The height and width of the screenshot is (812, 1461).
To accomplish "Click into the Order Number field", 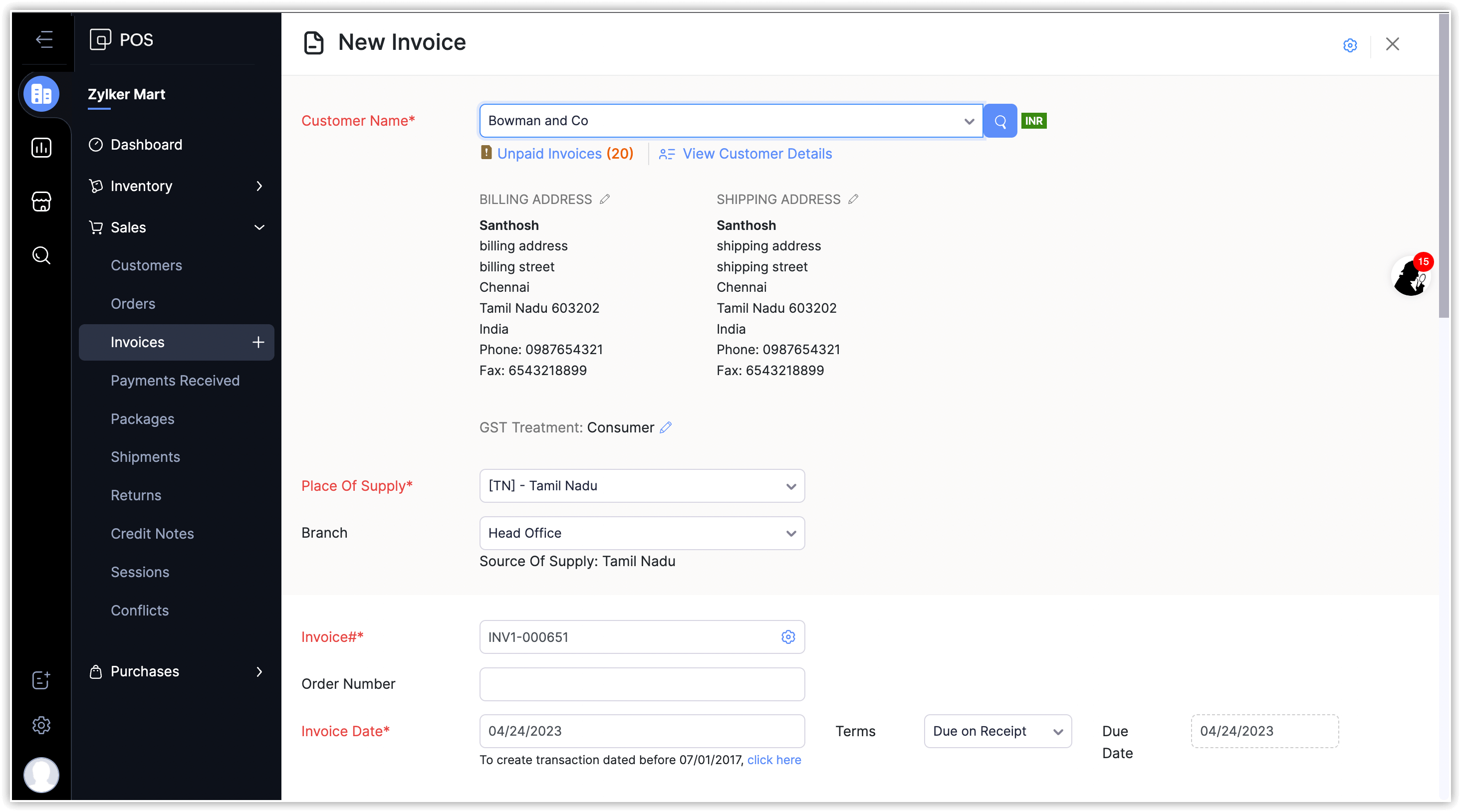I will pos(642,684).
